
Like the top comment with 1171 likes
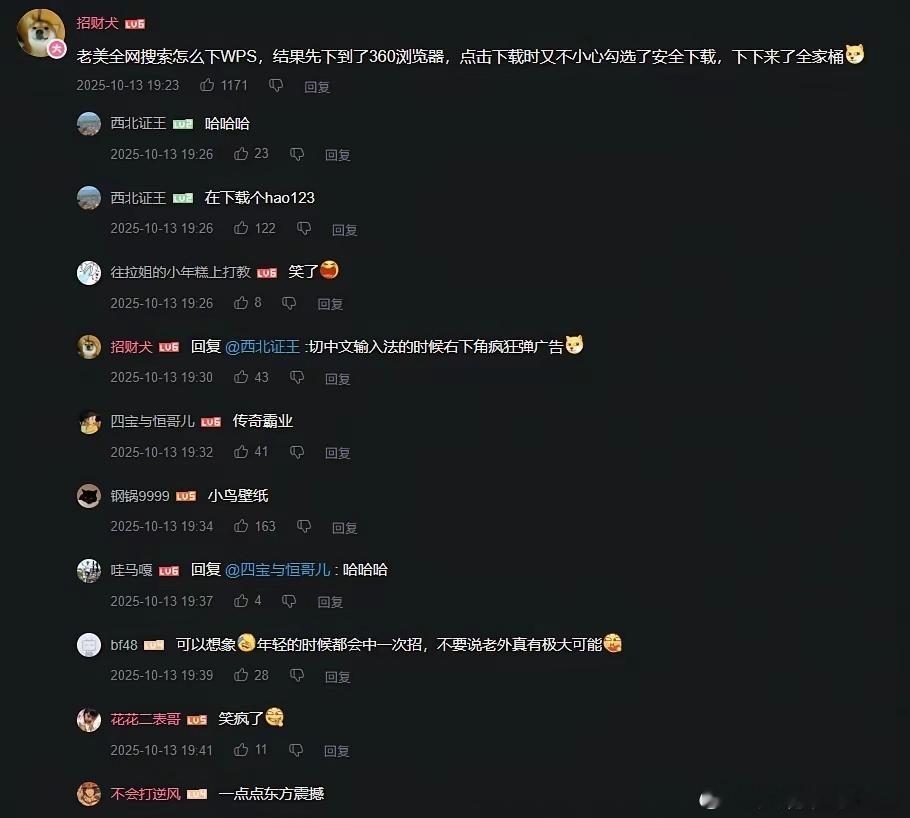[207, 85]
